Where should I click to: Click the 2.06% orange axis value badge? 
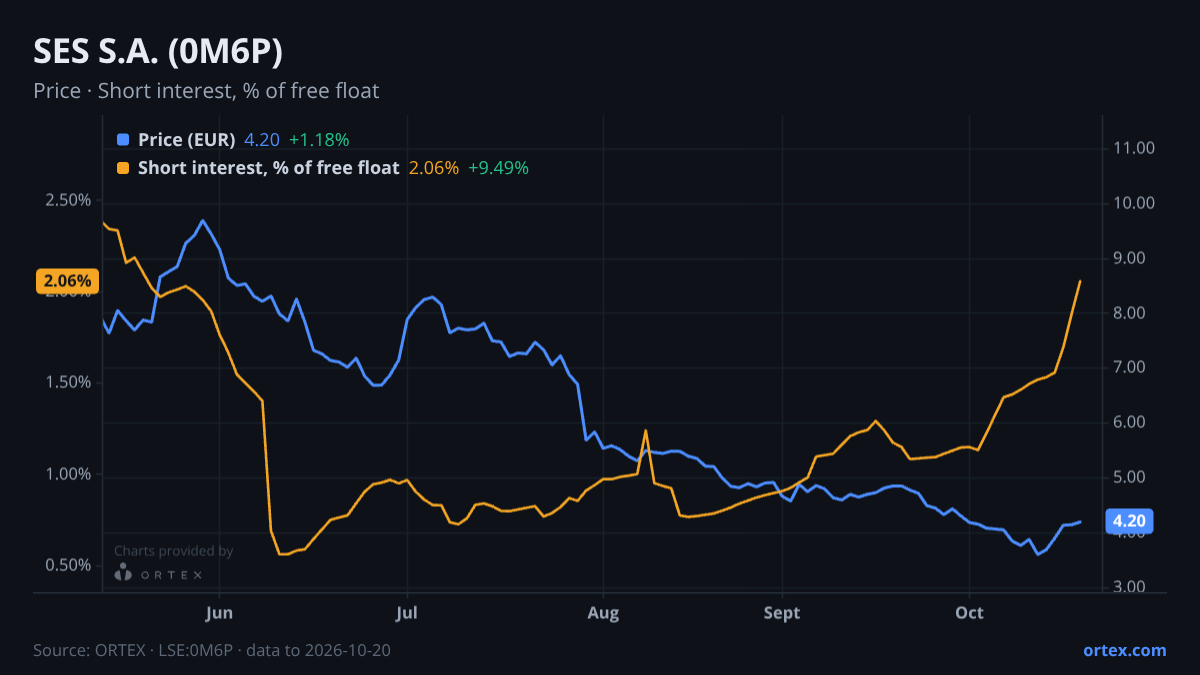68,281
